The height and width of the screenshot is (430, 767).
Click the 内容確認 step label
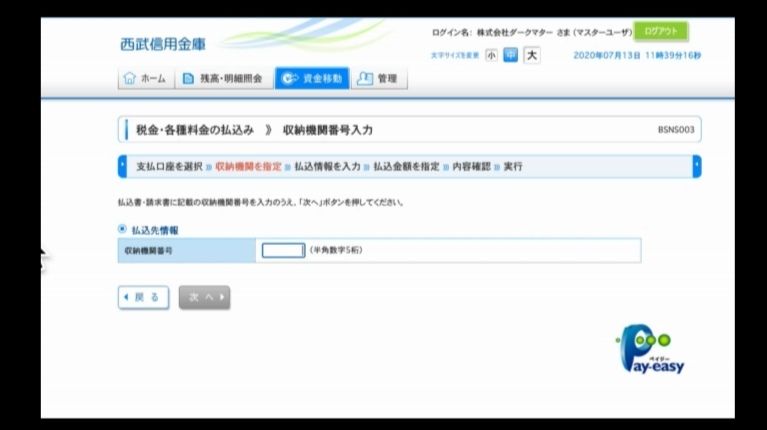[471, 166]
